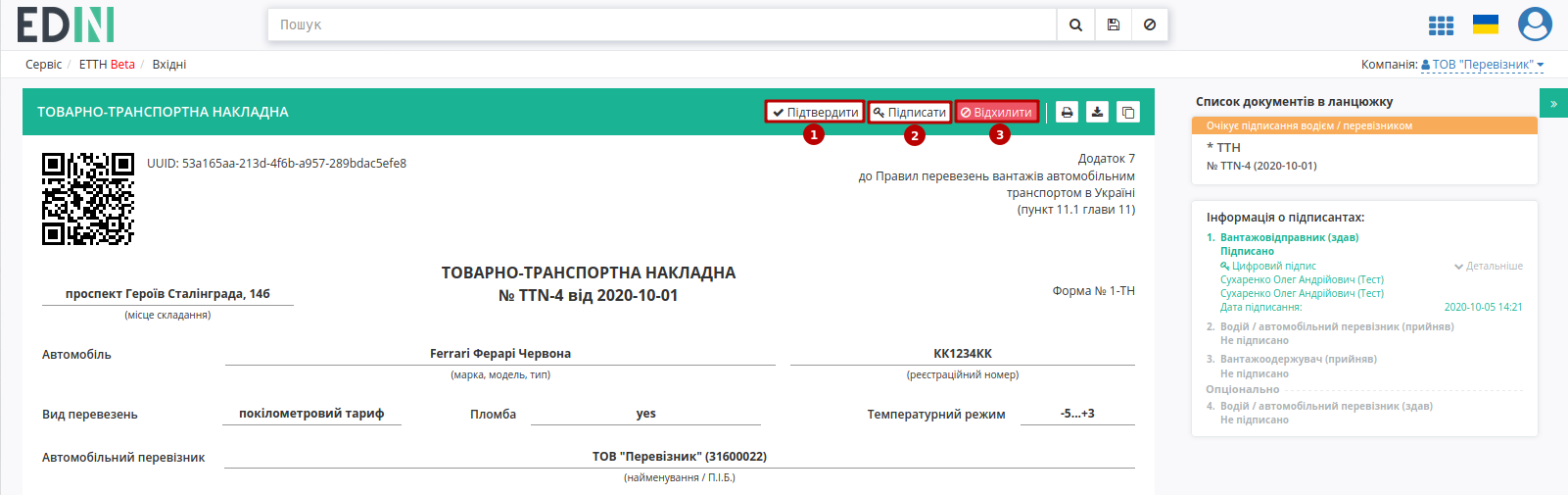The height and width of the screenshot is (495, 1568).
Task: Confirm the document with Підтвердити
Action: pos(815,112)
